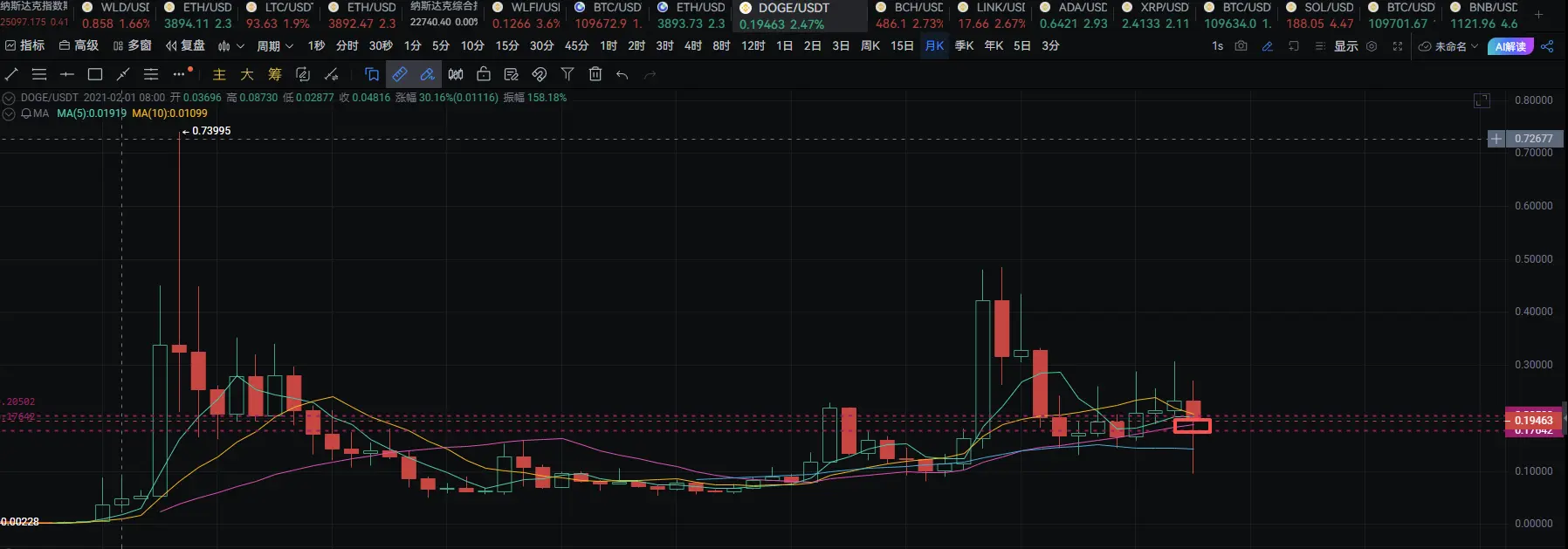The width and height of the screenshot is (1568, 549).
Task: Open more drawing tools ellipsis
Action: (x=179, y=74)
